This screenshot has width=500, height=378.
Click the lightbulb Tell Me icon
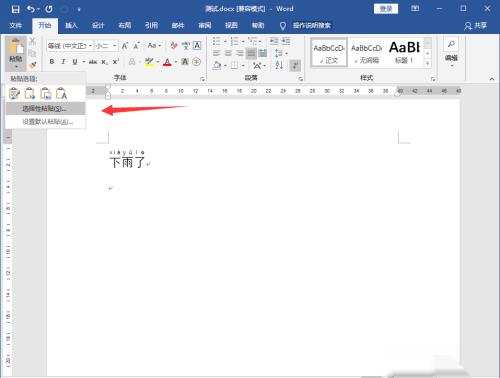click(x=283, y=26)
